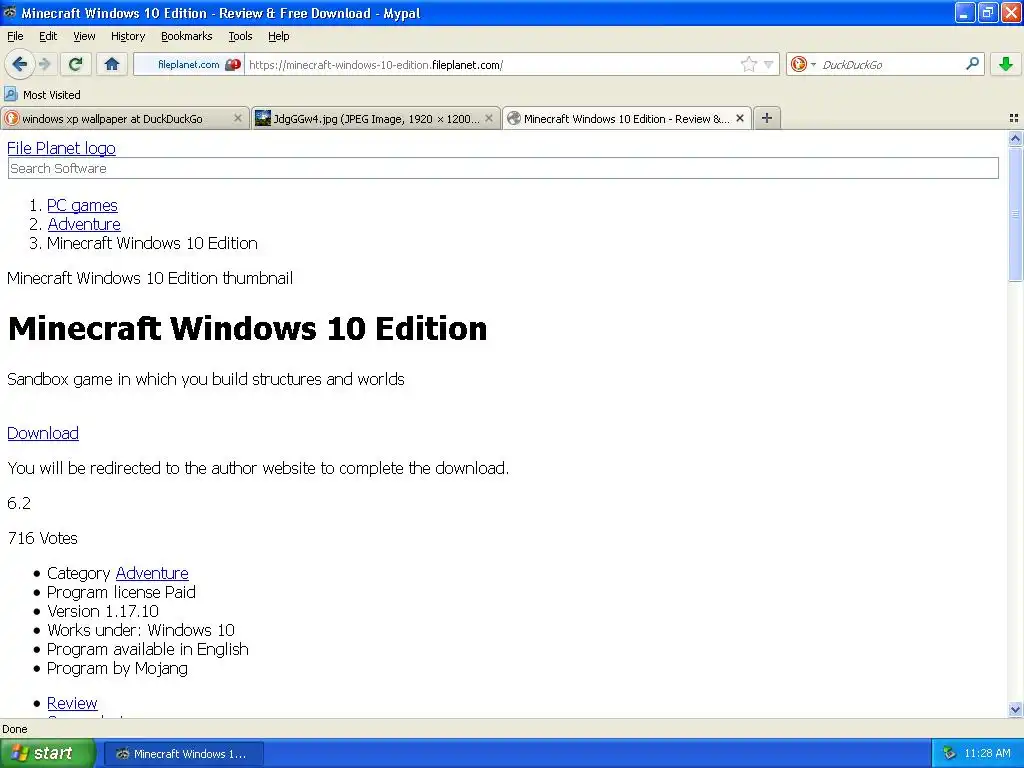
Task: Reload the current page
Action: 75,64
